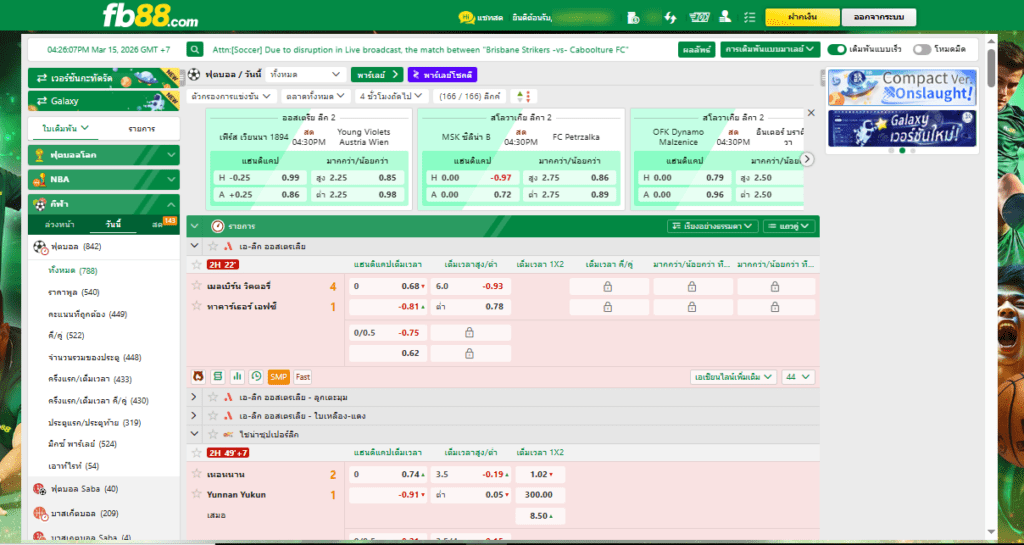This screenshot has height=545, width=1024.
Task: Click the green Parlay button
Action: point(377,74)
